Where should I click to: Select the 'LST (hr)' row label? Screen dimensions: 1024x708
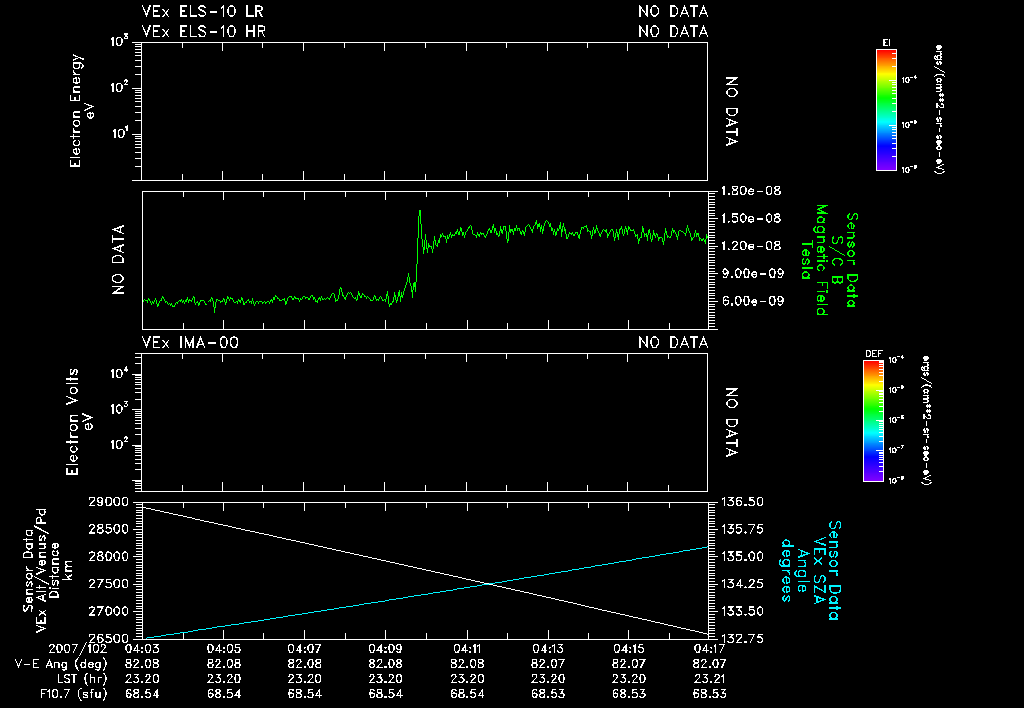point(80,679)
